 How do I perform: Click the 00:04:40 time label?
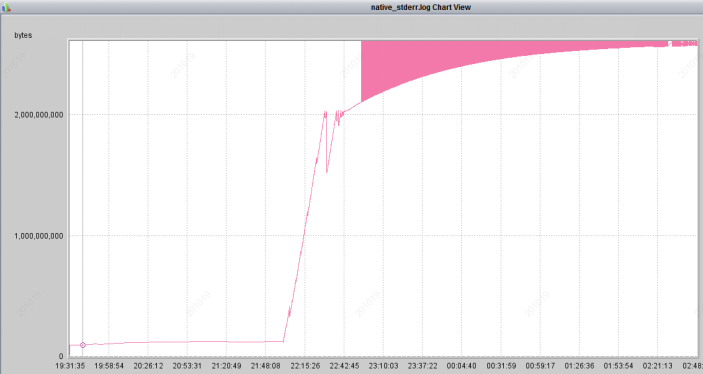[x=462, y=366]
